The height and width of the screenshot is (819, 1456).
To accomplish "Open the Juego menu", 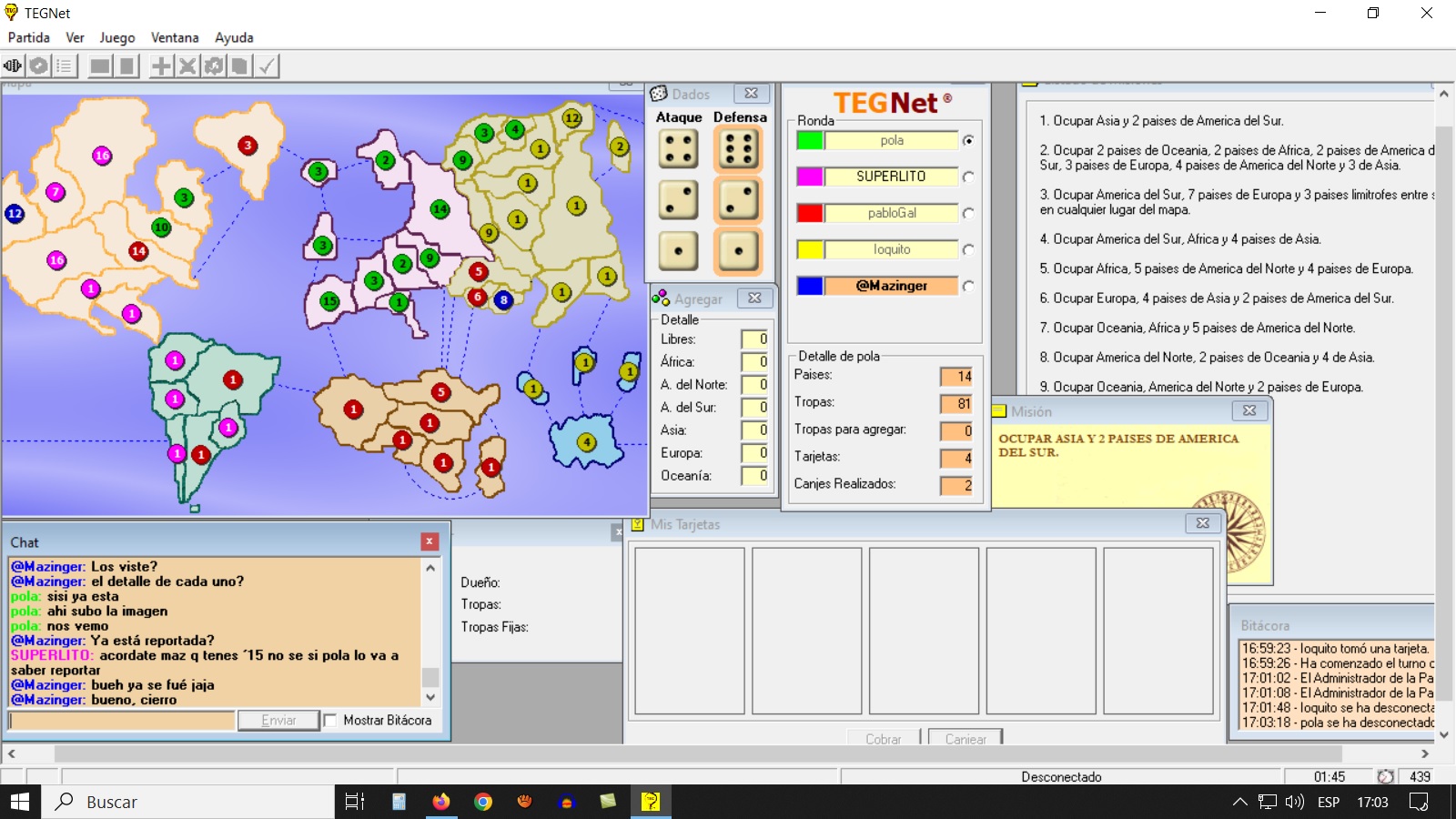I will click(x=117, y=37).
